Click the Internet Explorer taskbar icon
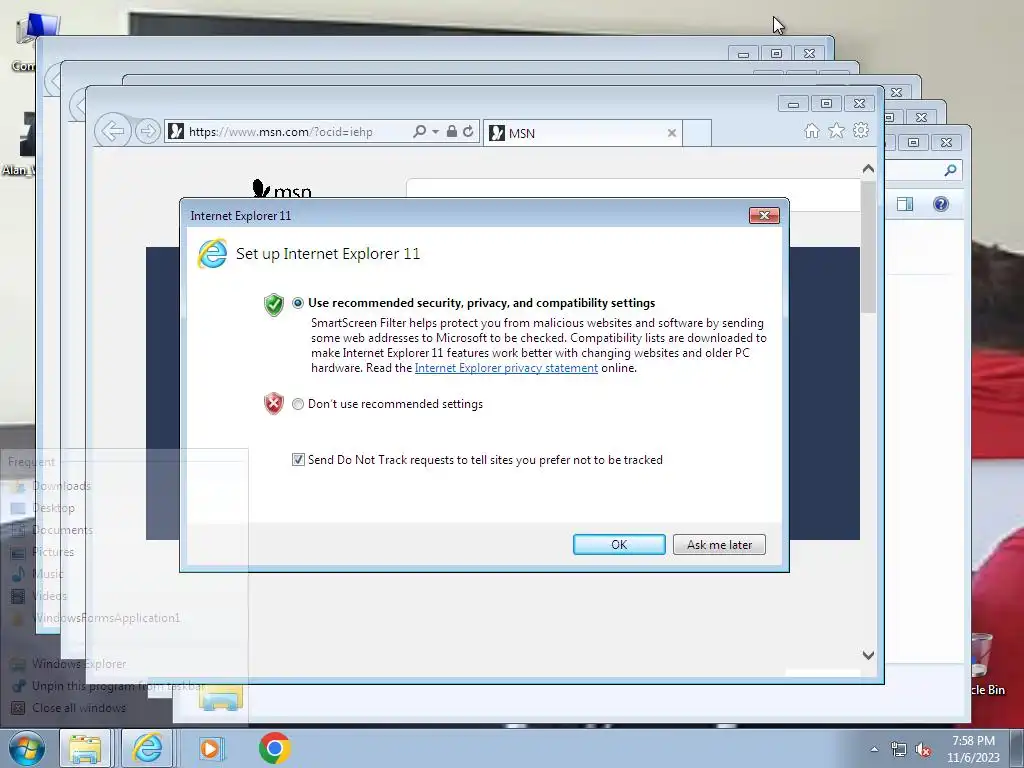 (x=148, y=748)
